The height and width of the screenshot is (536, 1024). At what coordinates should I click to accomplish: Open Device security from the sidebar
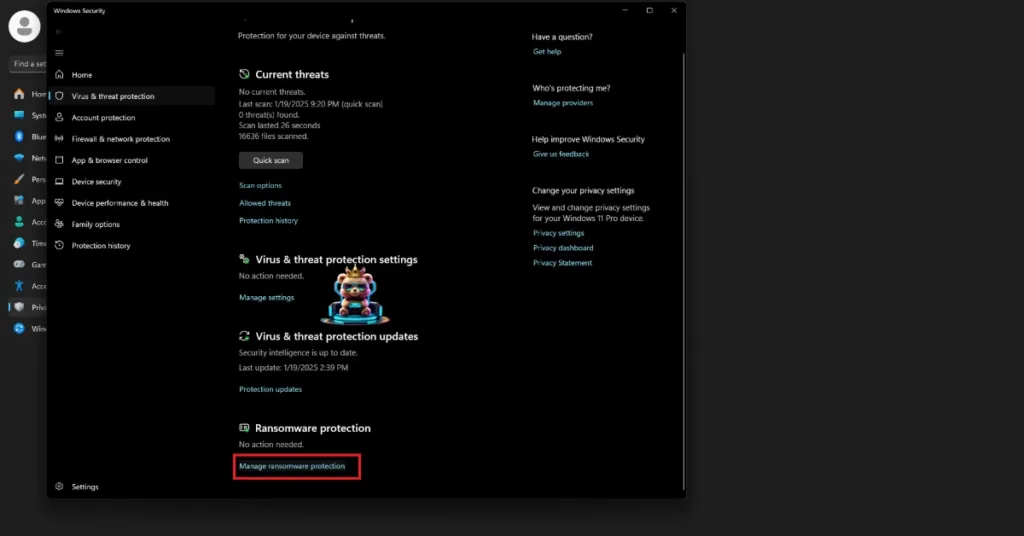click(x=132, y=181)
